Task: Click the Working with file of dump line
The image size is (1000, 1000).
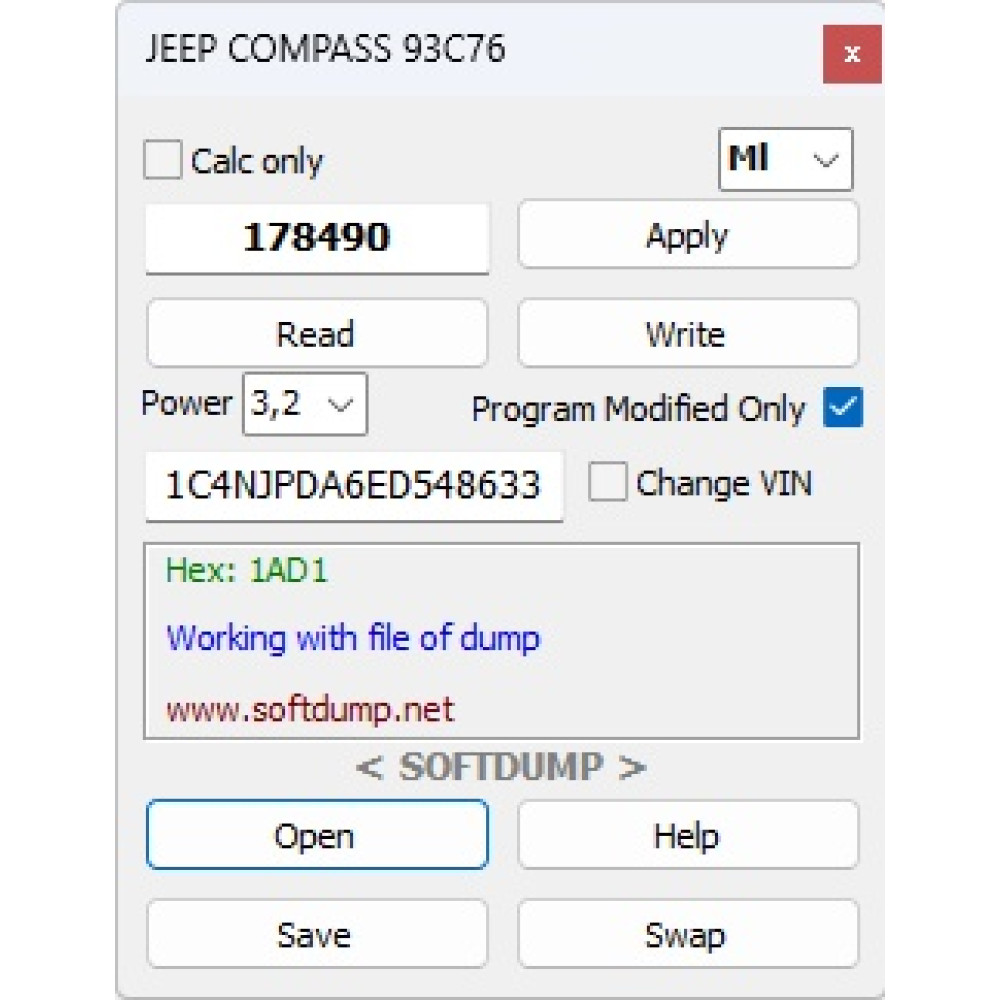Action: (353, 638)
